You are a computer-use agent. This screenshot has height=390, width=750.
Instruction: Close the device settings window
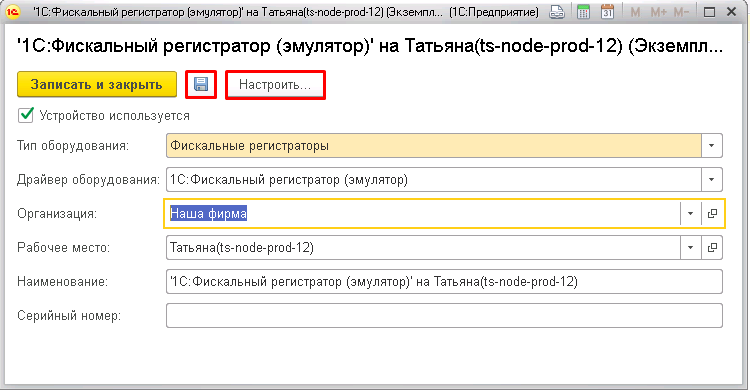732,12
